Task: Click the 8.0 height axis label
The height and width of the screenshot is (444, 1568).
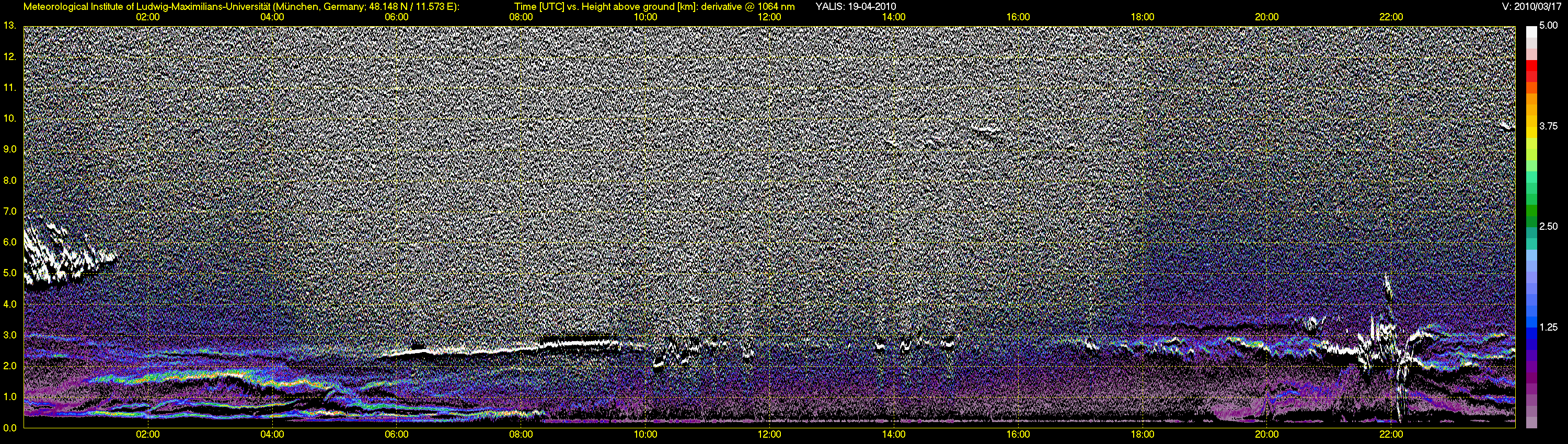Action: click(10, 181)
